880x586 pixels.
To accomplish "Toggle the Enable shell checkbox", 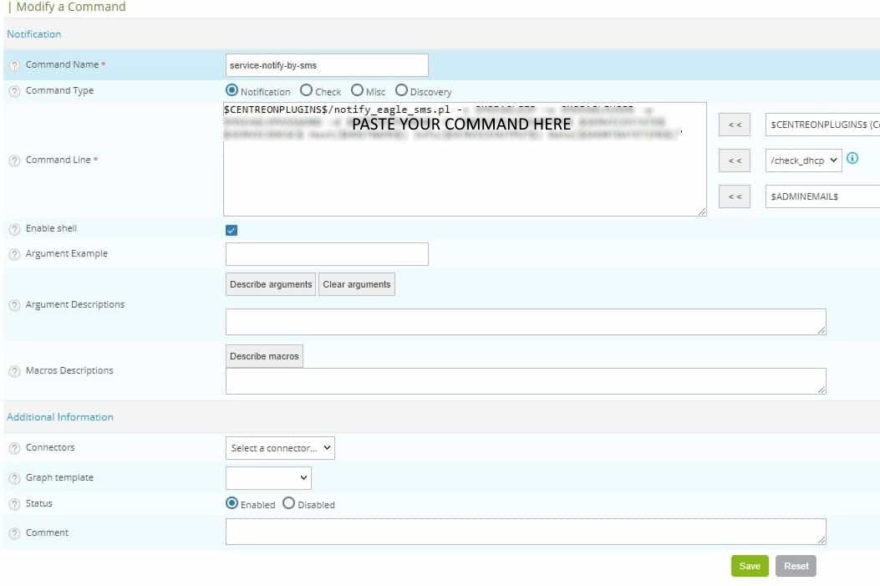I will (231, 230).
